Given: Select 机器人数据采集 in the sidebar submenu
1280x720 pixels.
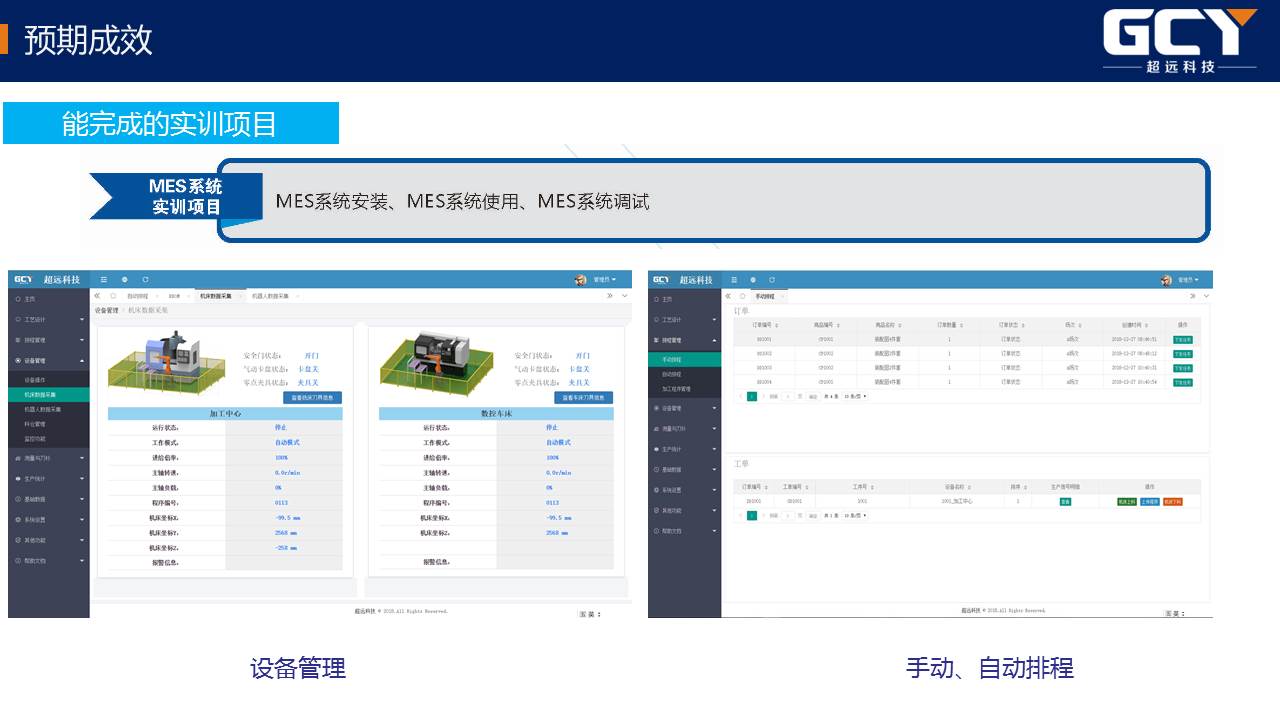Looking at the screenshot, I should click(43, 409).
